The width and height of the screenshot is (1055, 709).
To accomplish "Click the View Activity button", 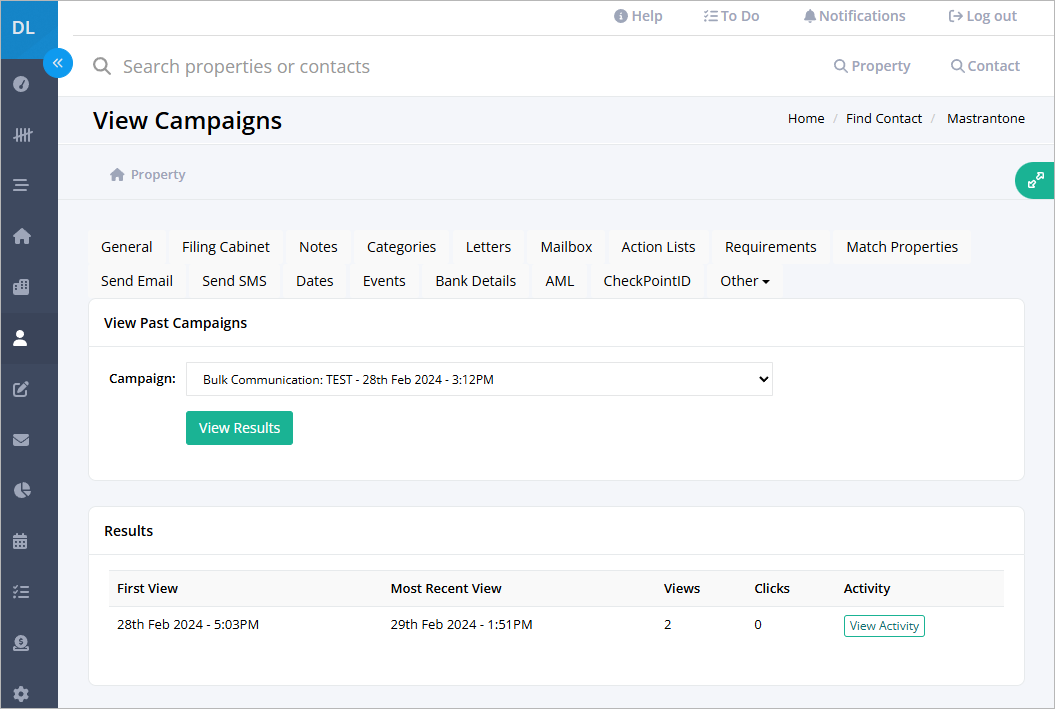I will tap(884, 626).
